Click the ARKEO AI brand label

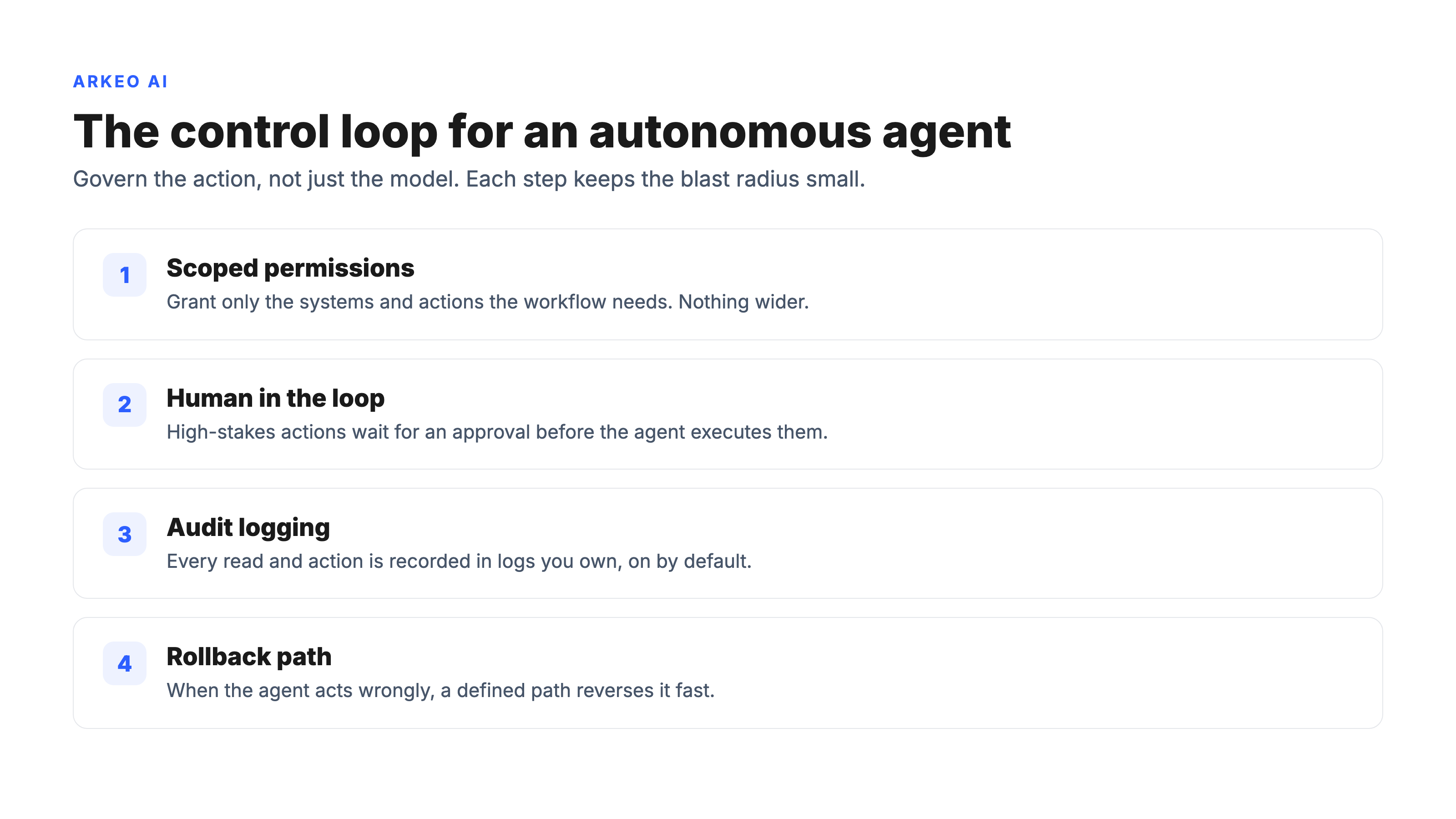(x=121, y=82)
